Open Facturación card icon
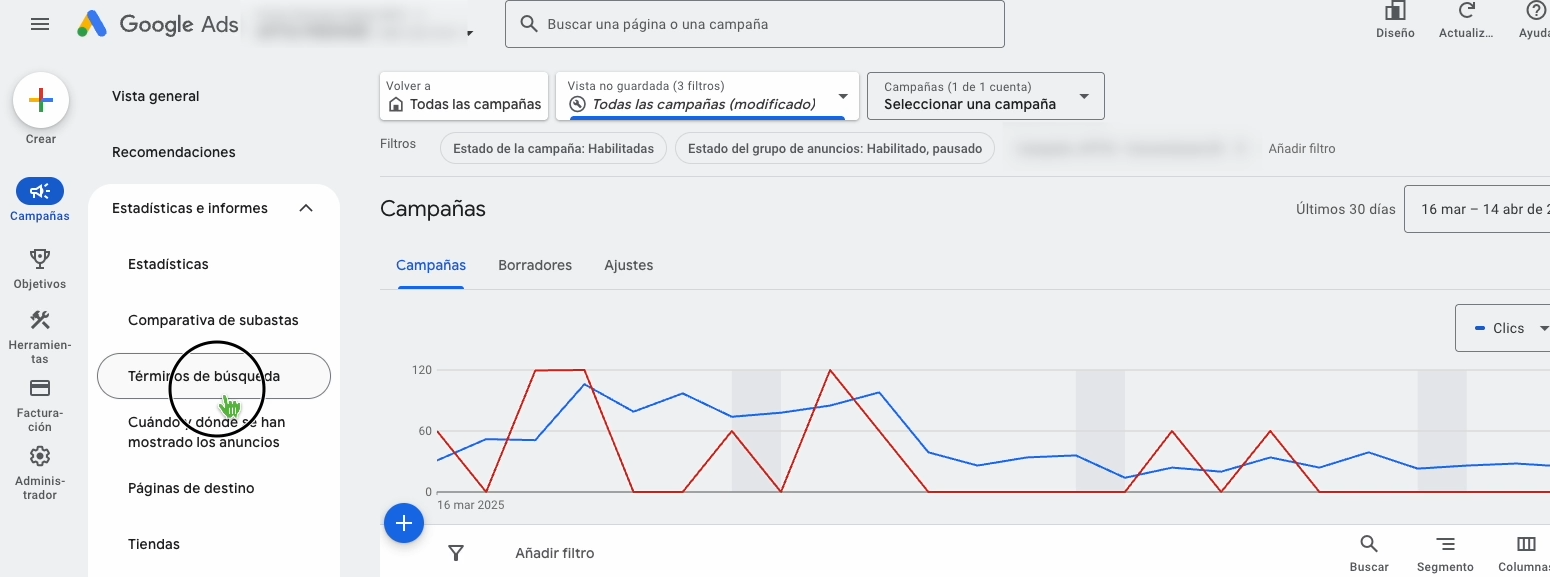 pos(40,388)
